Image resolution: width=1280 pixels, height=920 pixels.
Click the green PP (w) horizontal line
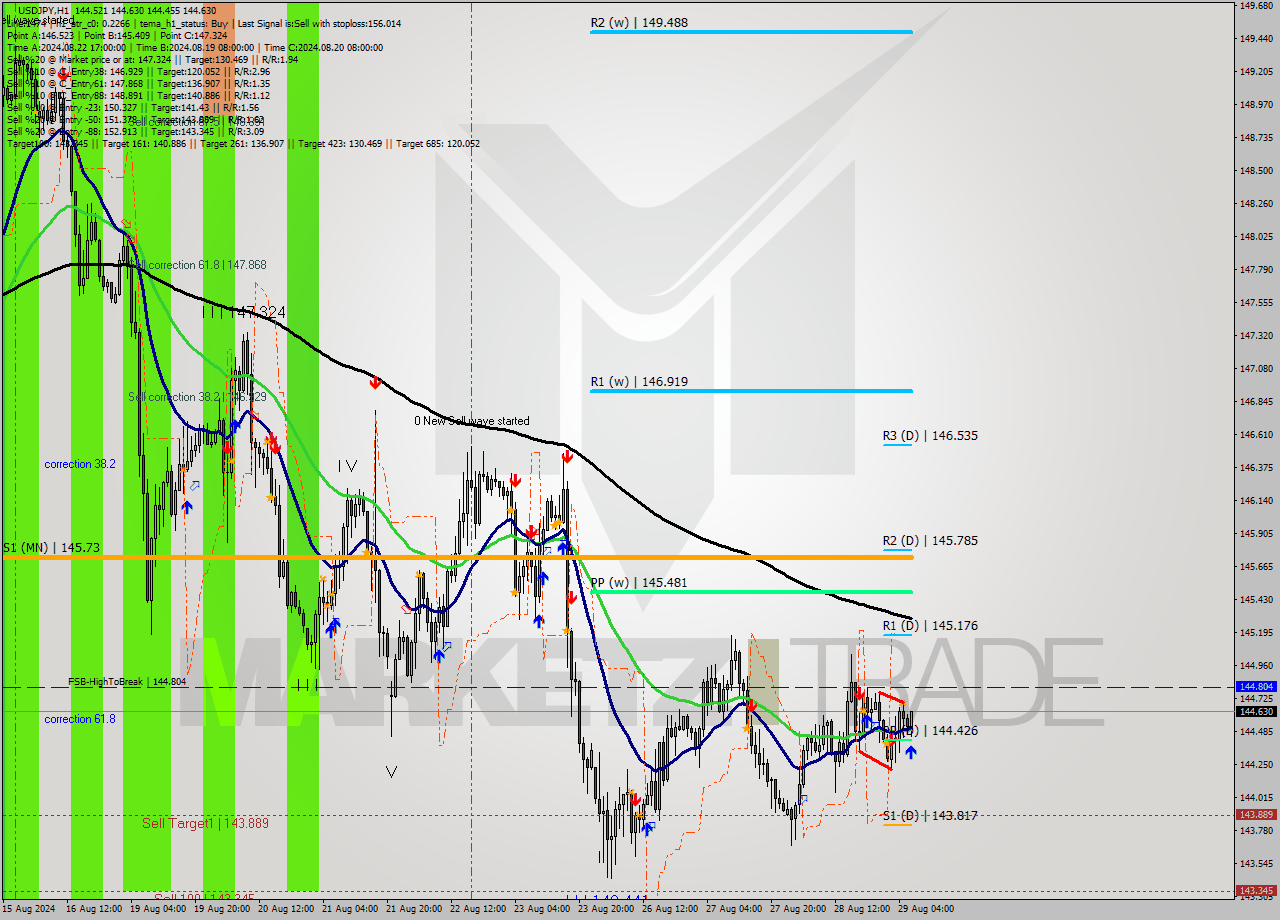coord(750,592)
